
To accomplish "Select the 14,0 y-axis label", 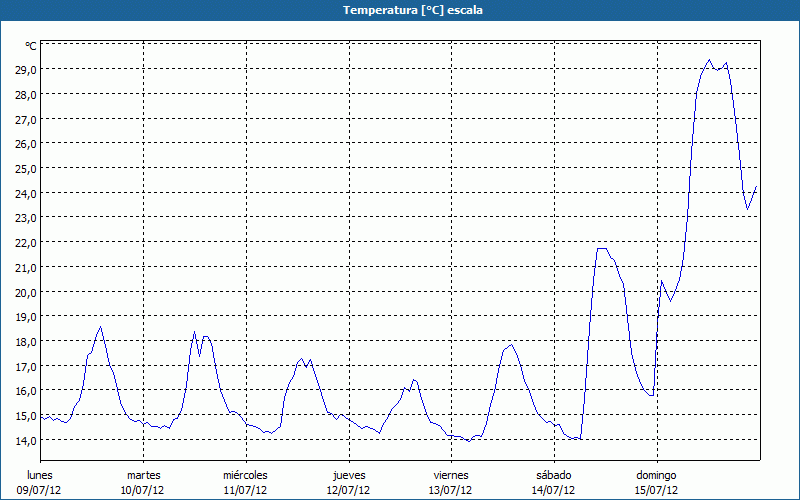I will (x=26, y=440).
